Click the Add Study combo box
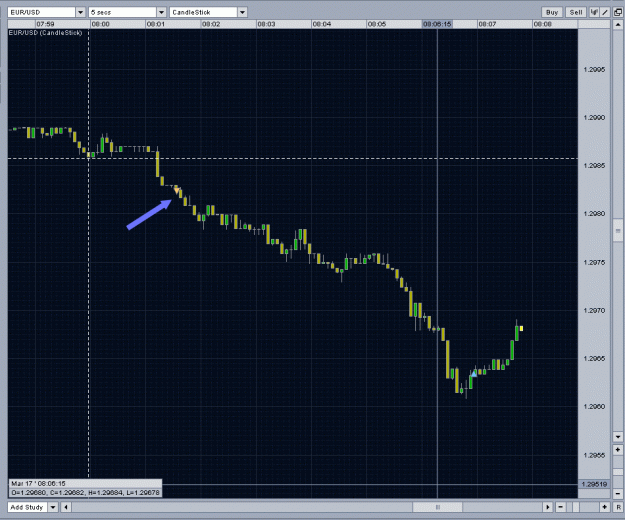 point(33,507)
